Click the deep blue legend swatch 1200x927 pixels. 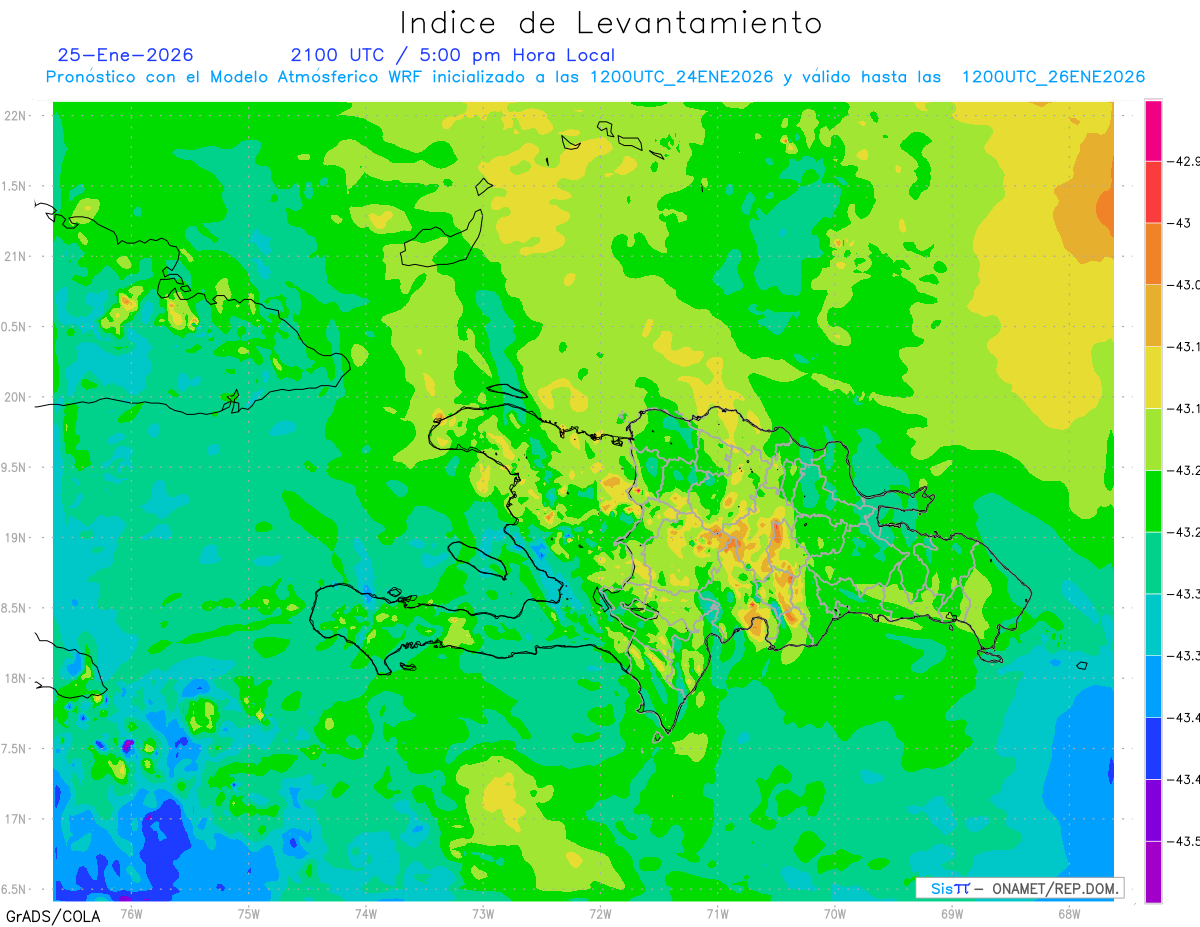coord(1153,748)
